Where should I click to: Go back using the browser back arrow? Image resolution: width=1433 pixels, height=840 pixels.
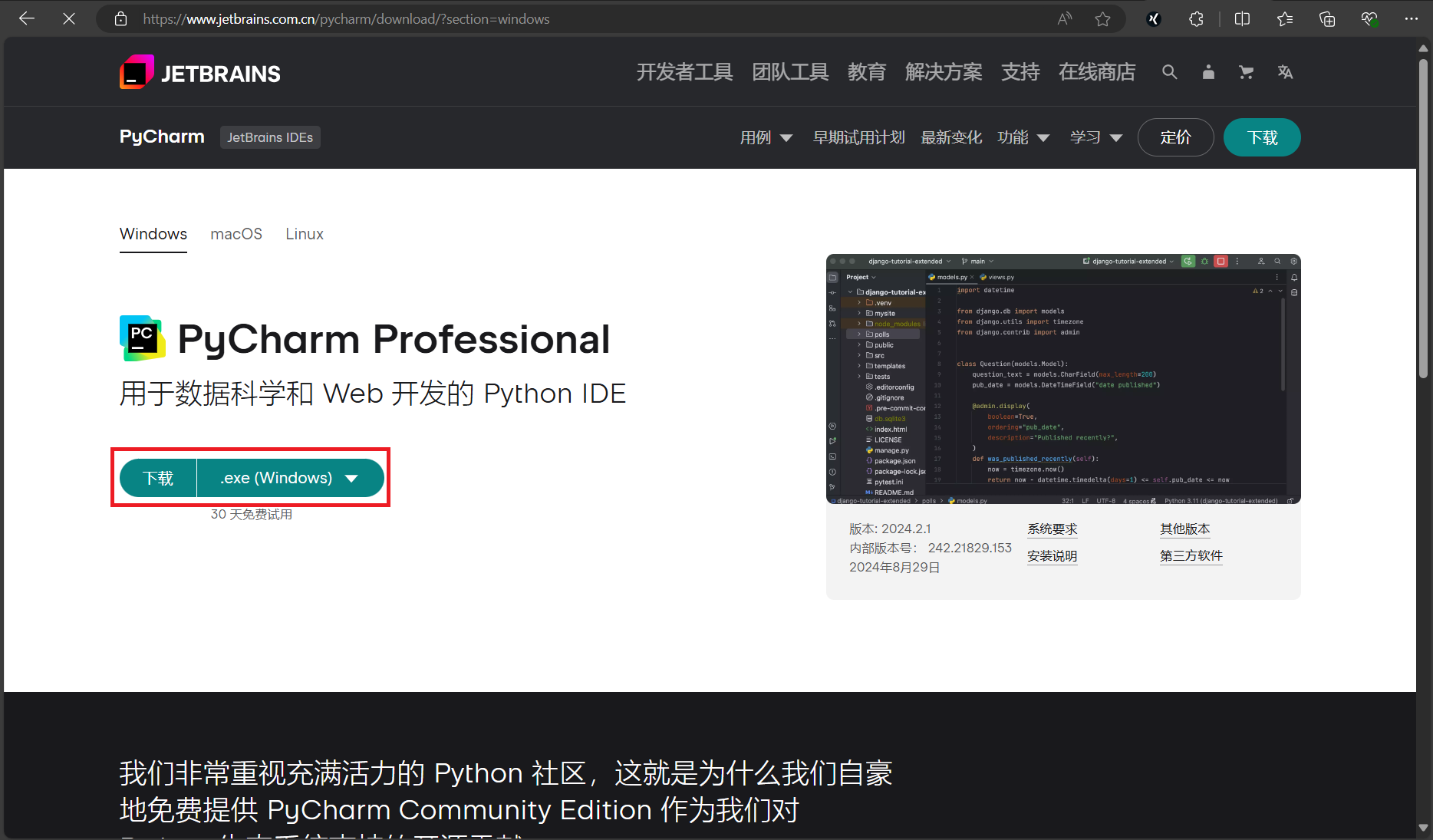27,18
